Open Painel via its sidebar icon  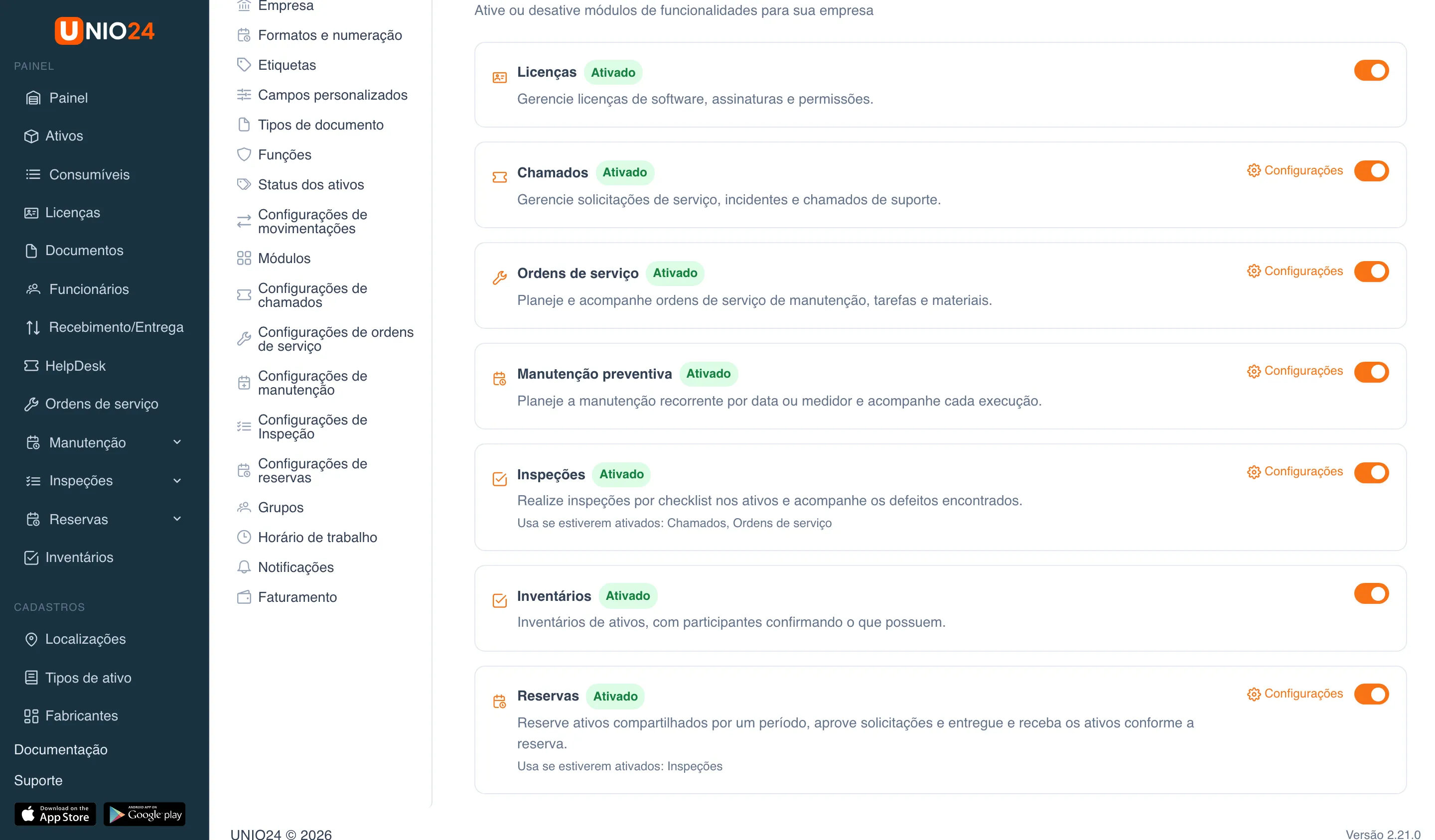(x=33, y=98)
